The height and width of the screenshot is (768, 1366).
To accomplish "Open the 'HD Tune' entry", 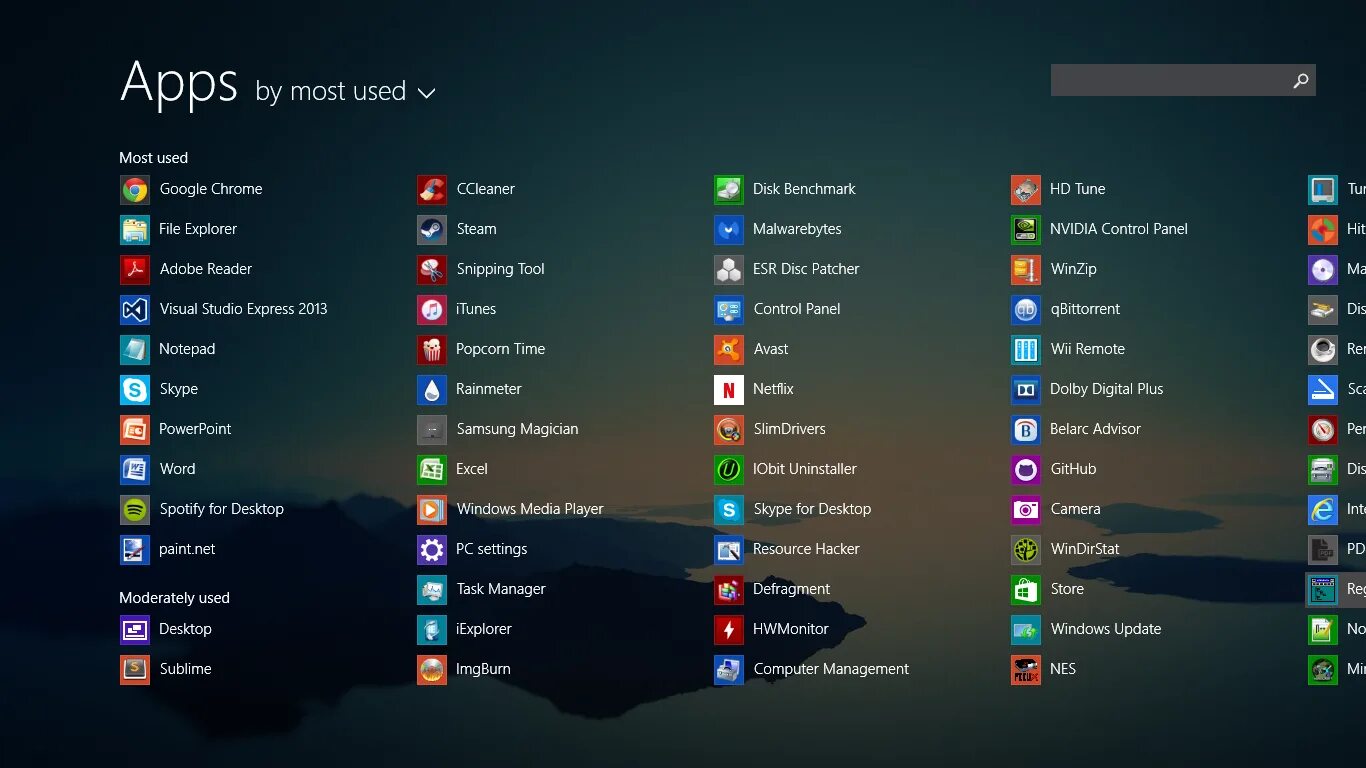I will click(x=1058, y=189).
